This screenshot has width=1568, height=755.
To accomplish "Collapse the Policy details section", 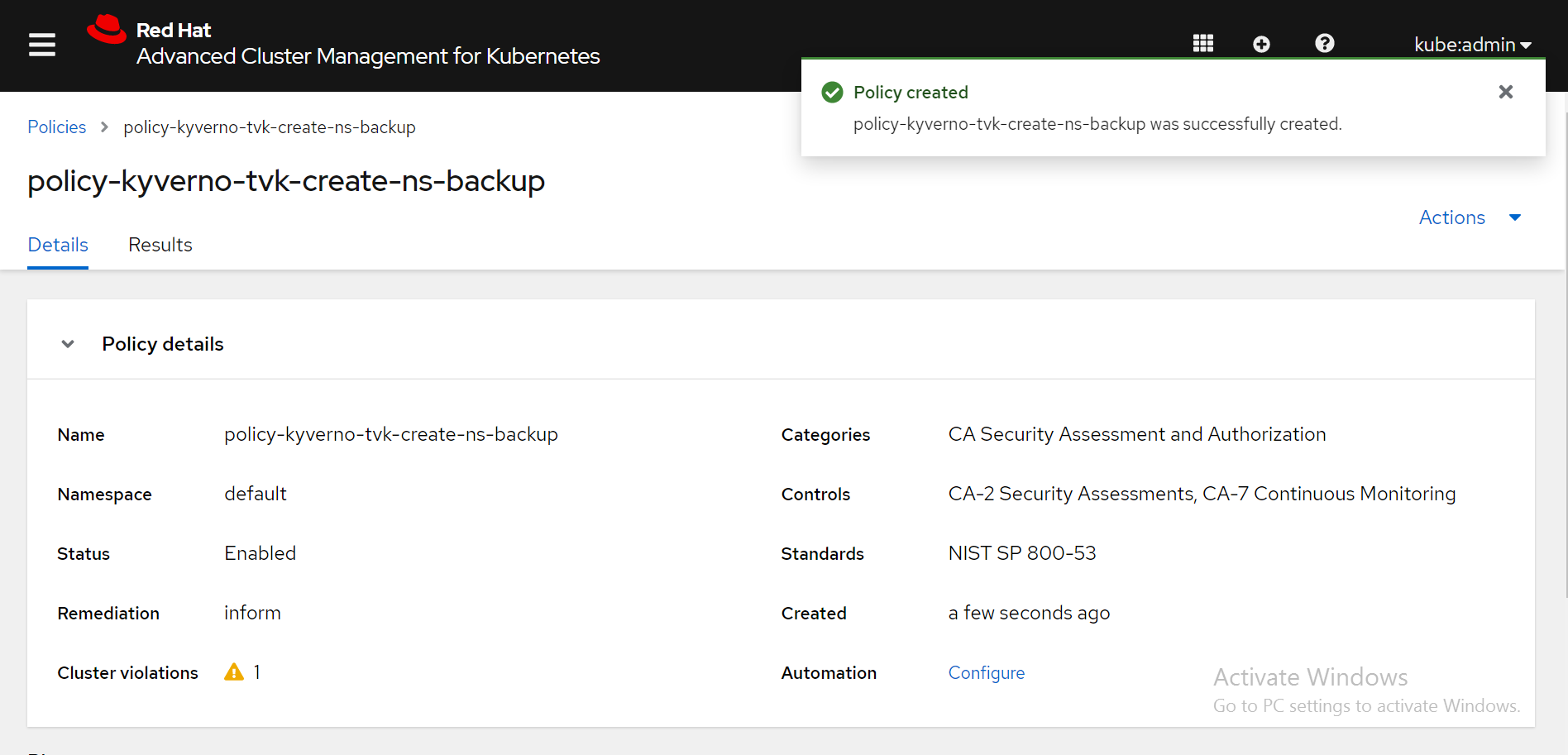I will pos(68,344).
